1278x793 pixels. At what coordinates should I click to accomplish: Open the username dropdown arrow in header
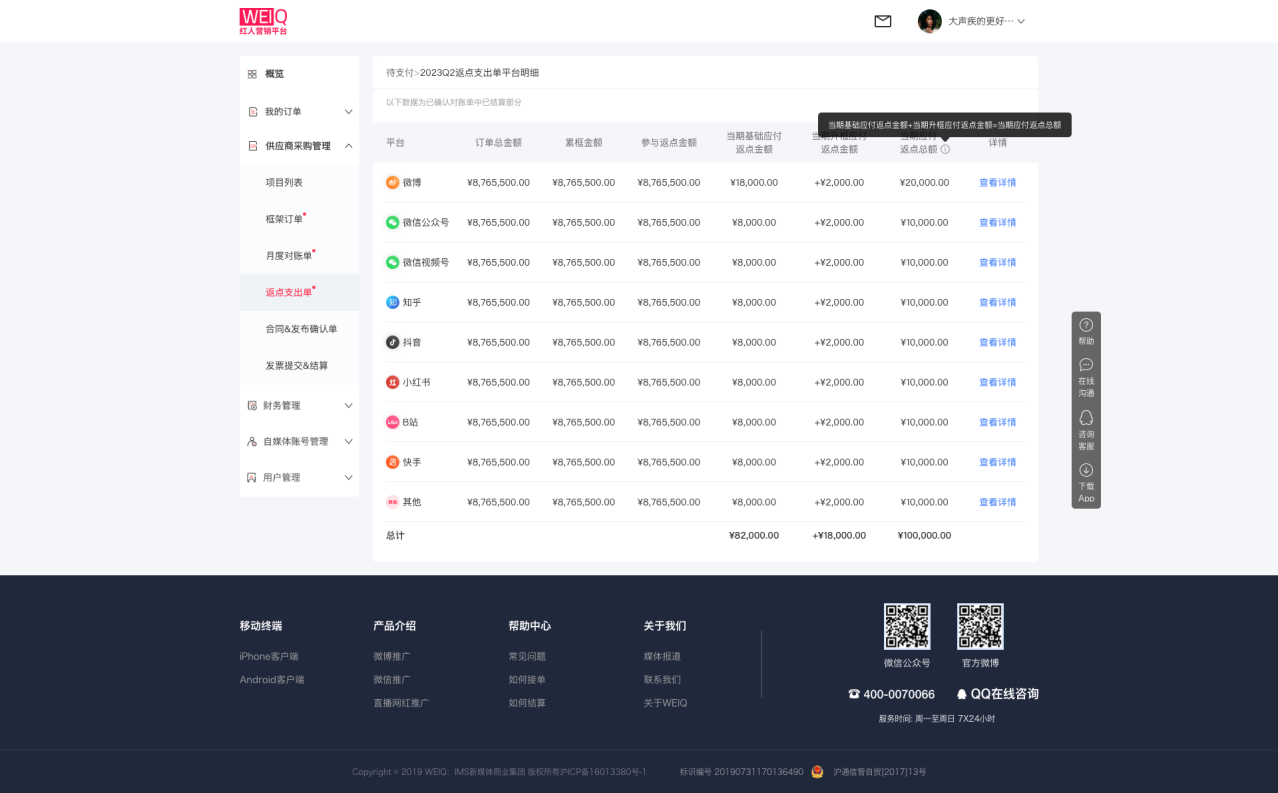click(x=1021, y=21)
